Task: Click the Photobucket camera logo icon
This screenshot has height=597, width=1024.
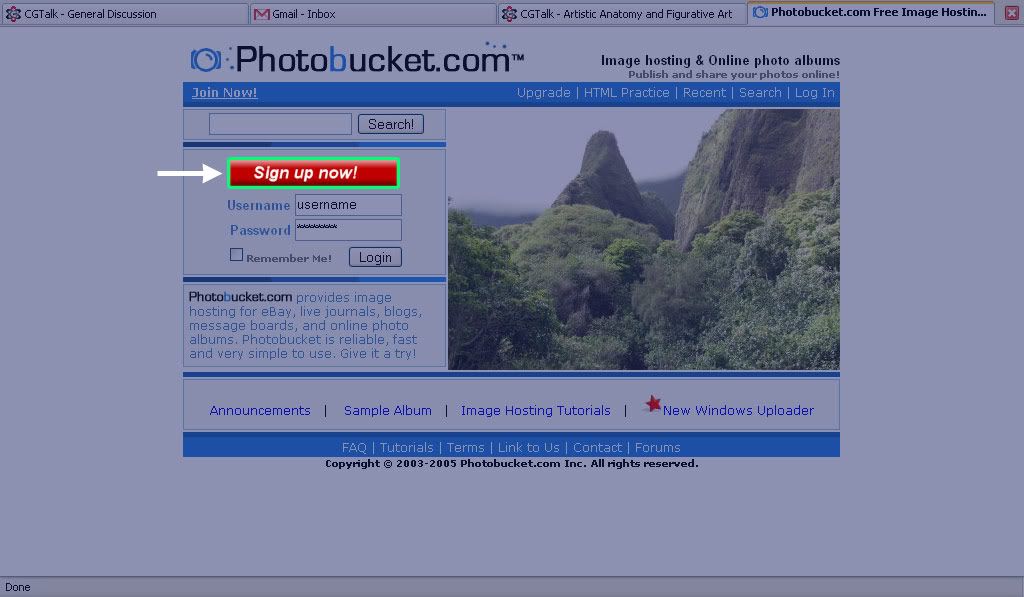Action: 206,60
